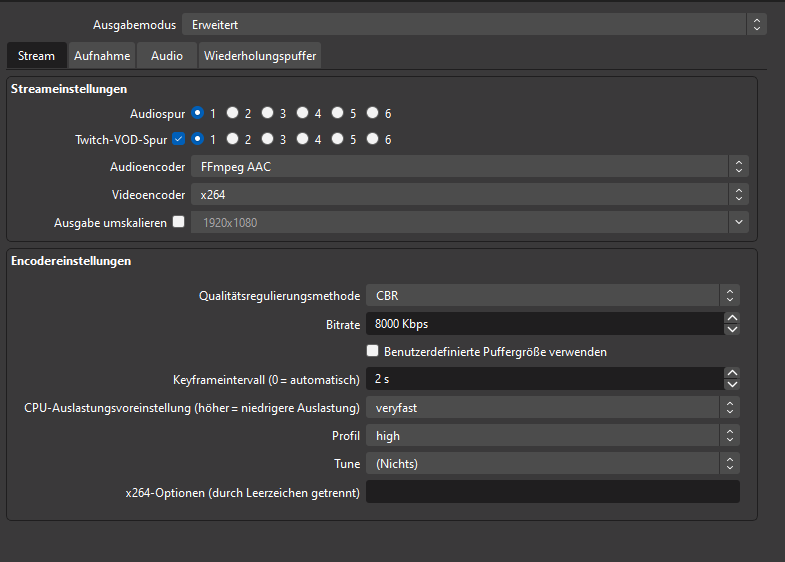This screenshot has height=562, width=785.
Task: Select Twitch-VOD-Spur track 4
Action: pos(302,139)
